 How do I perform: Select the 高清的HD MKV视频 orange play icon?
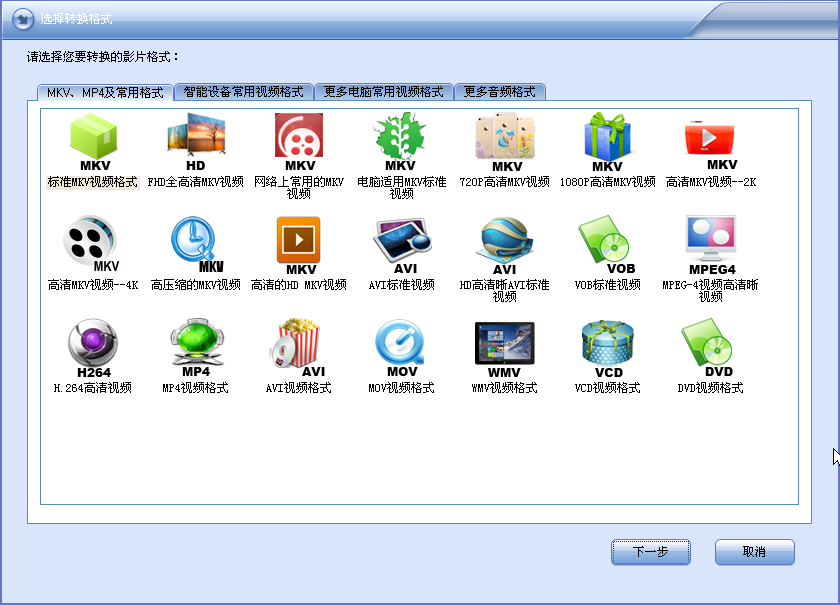(x=299, y=245)
